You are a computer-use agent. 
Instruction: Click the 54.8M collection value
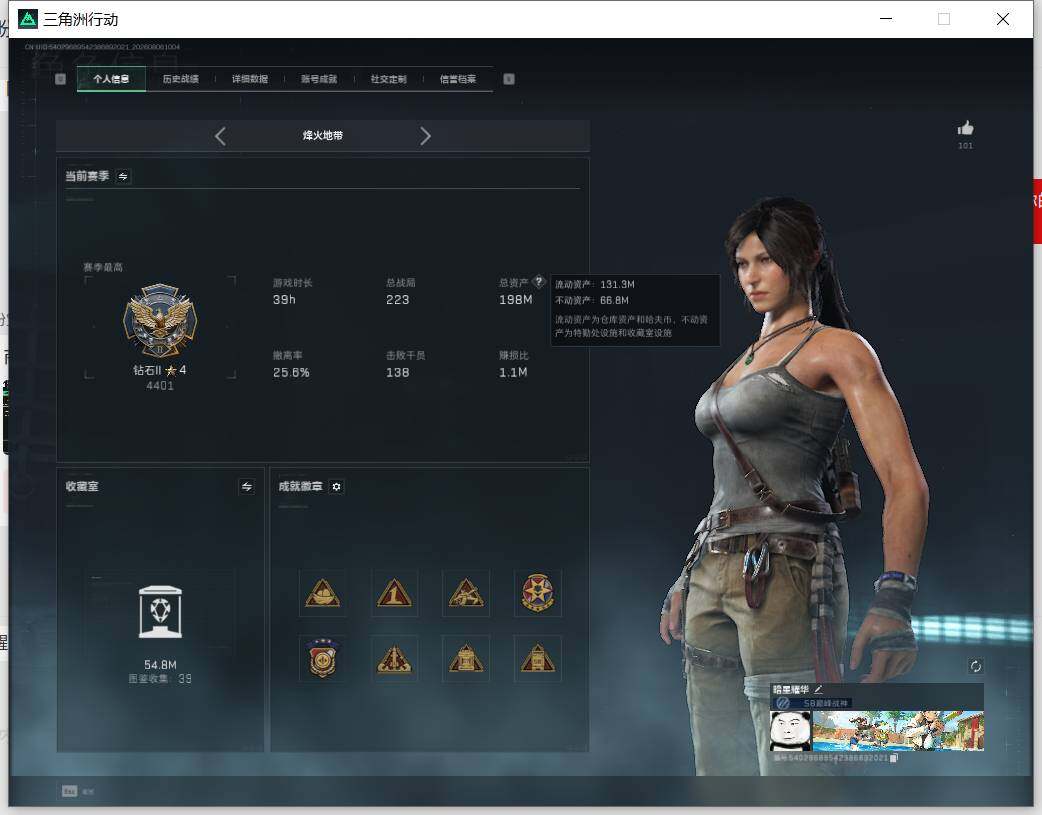tap(160, 665)
